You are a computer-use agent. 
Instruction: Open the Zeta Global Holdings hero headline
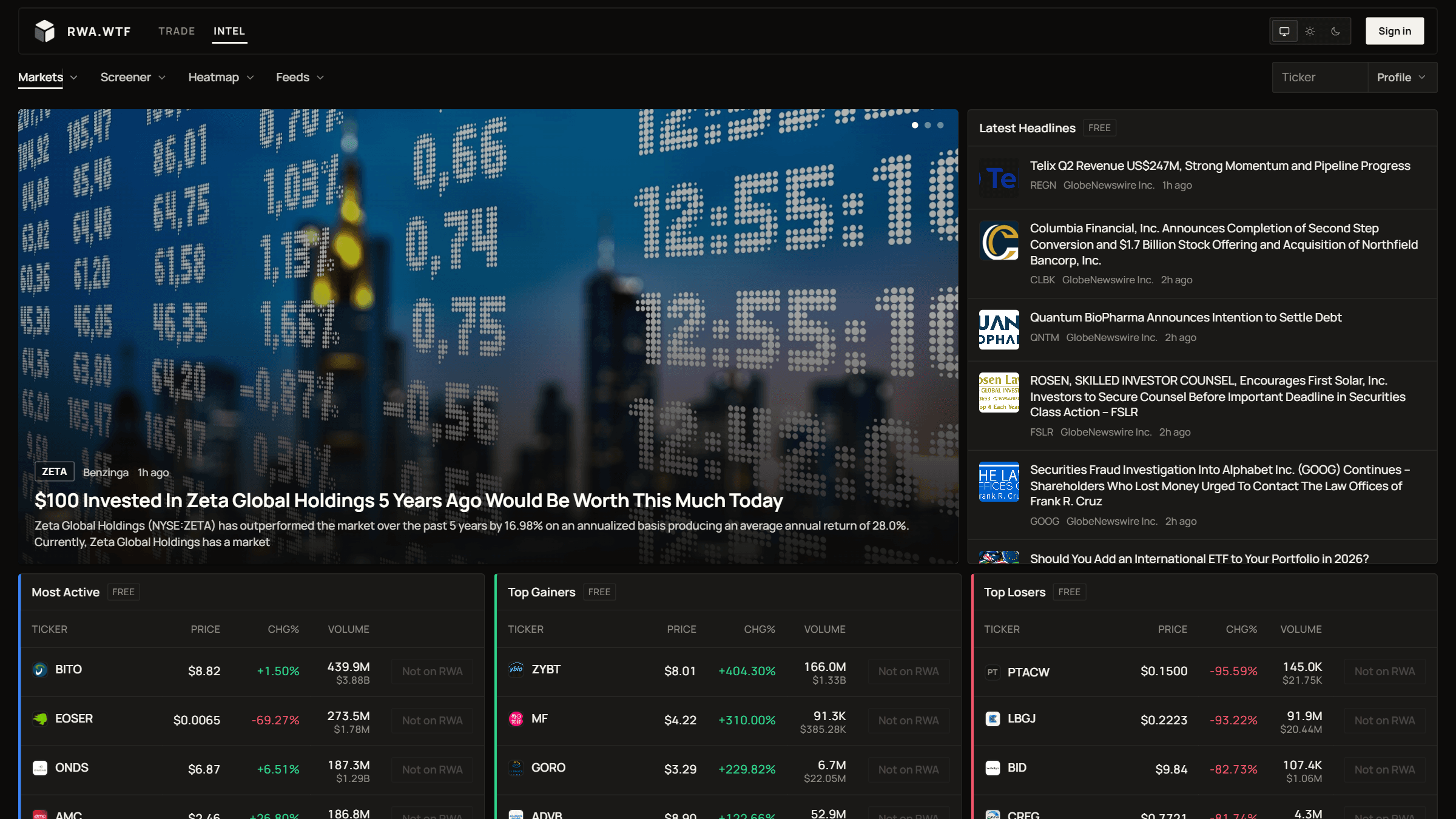point(408,500)
